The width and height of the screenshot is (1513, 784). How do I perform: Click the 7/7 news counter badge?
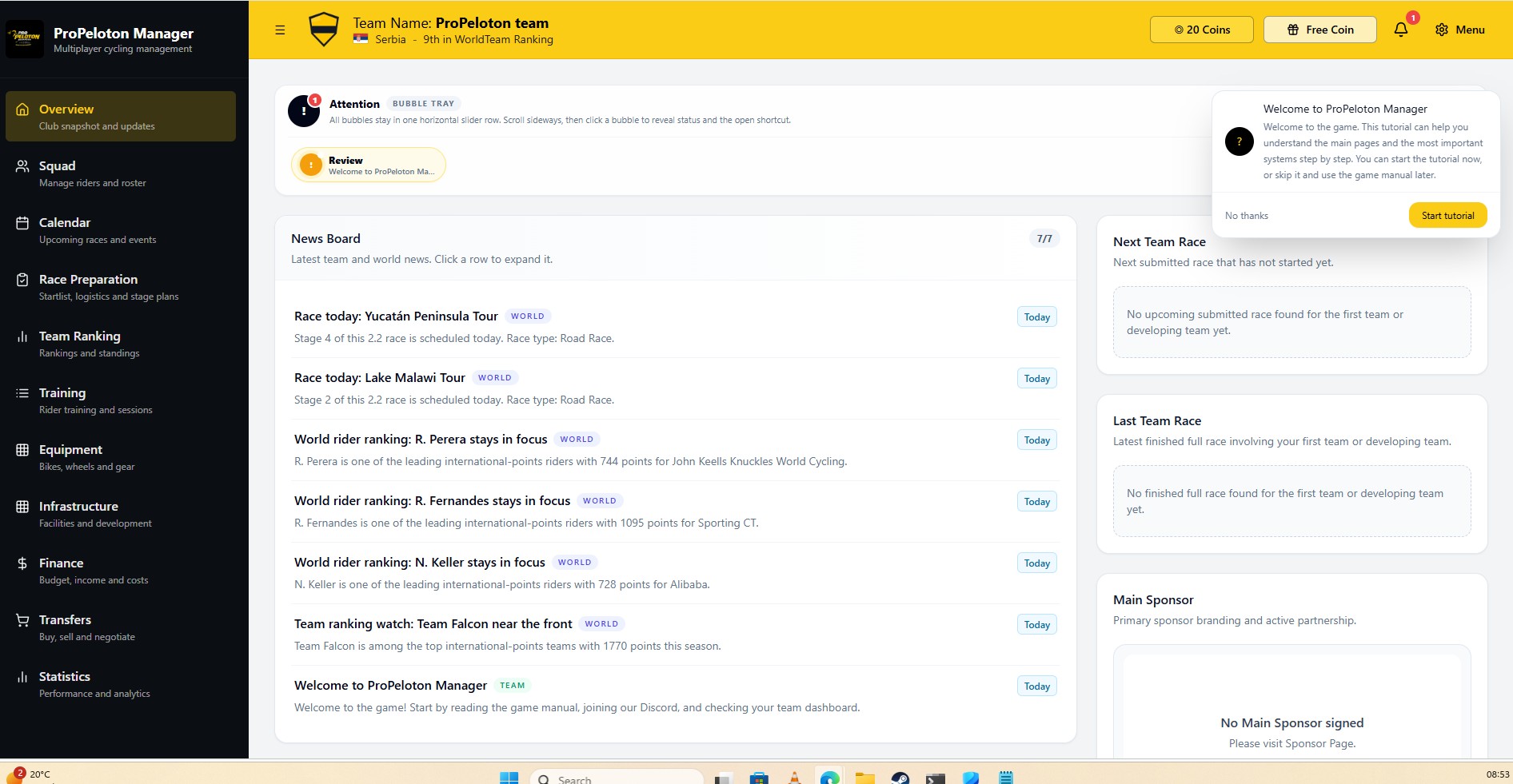point(1044,238)
